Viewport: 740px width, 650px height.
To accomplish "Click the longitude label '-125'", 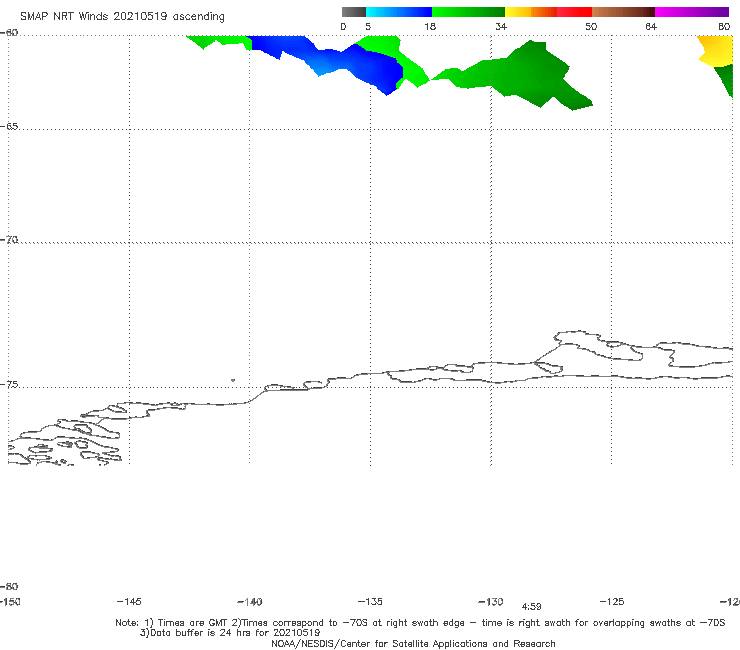I will [x=612, y=601].
